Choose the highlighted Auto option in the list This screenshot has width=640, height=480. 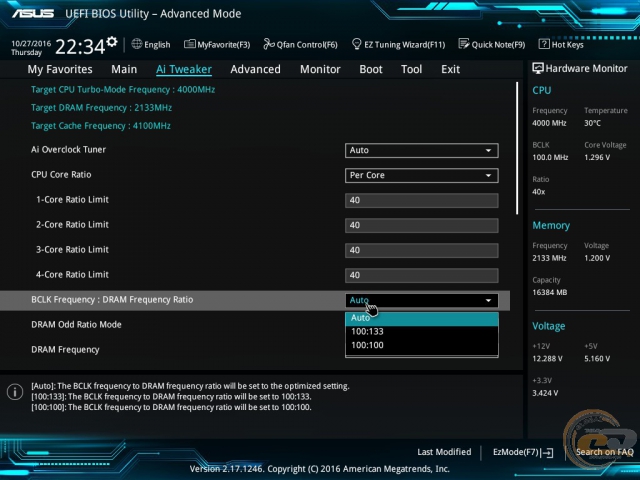pyautogui.click(x=422, y=318)
